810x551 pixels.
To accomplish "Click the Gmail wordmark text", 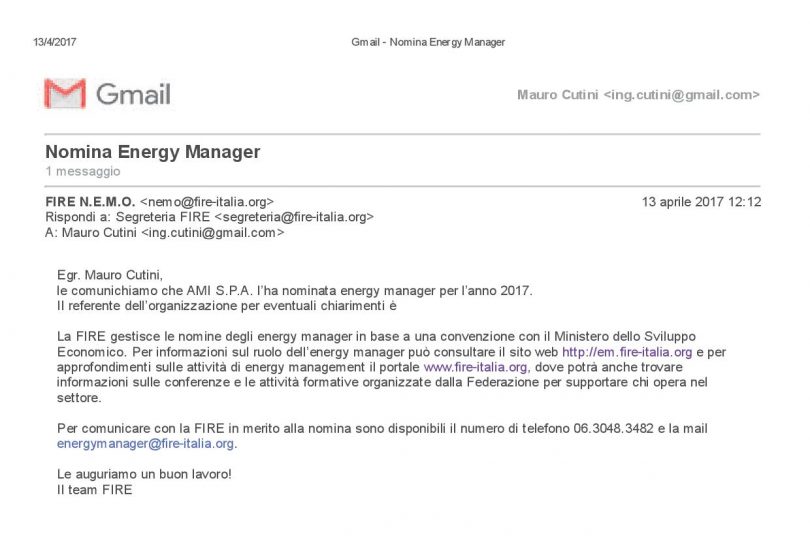I will pos(133,94).
